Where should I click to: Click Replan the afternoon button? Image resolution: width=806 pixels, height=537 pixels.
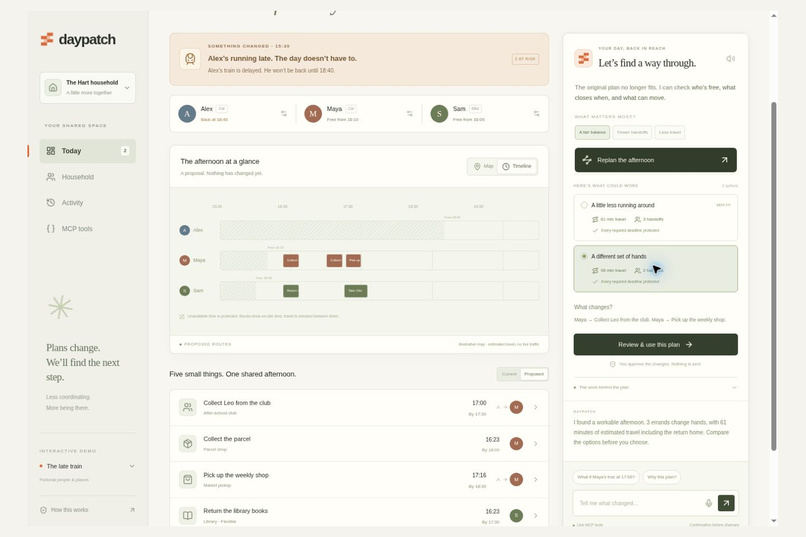point(655,160)
